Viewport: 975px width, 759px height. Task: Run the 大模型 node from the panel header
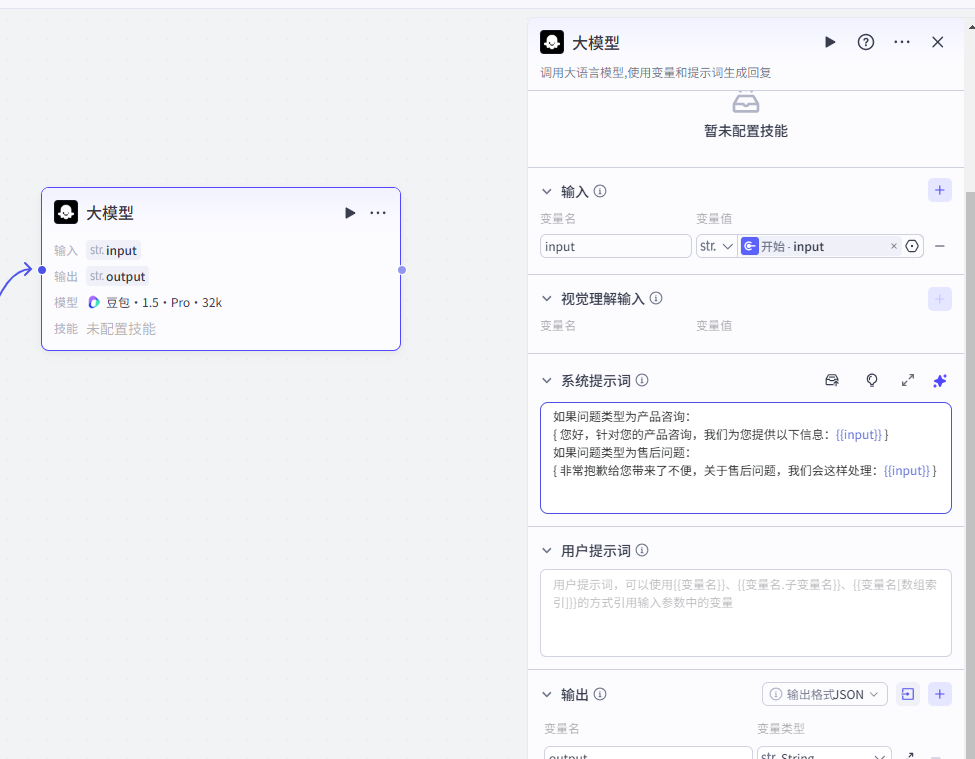[830, 42]
